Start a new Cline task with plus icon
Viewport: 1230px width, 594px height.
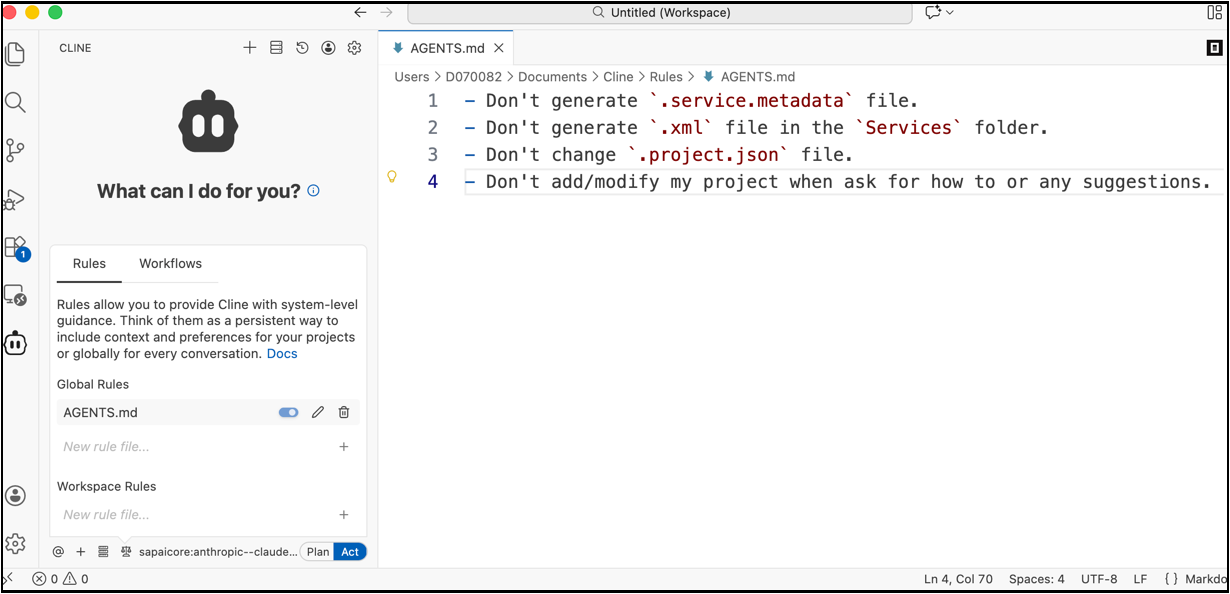pos(250,48)
